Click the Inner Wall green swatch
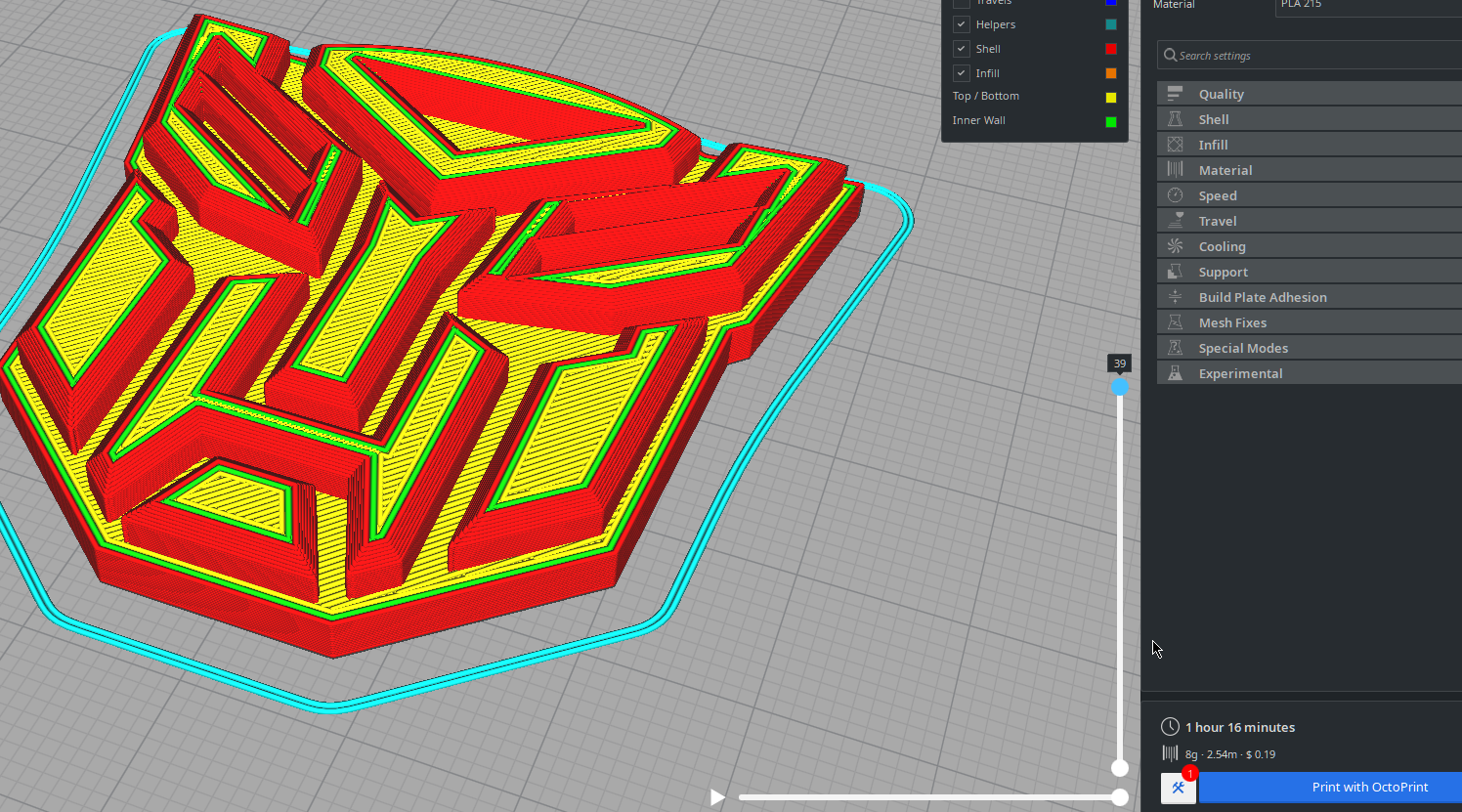The height and width of the screenshot is (812, 1462). [x=1111, y=122]
